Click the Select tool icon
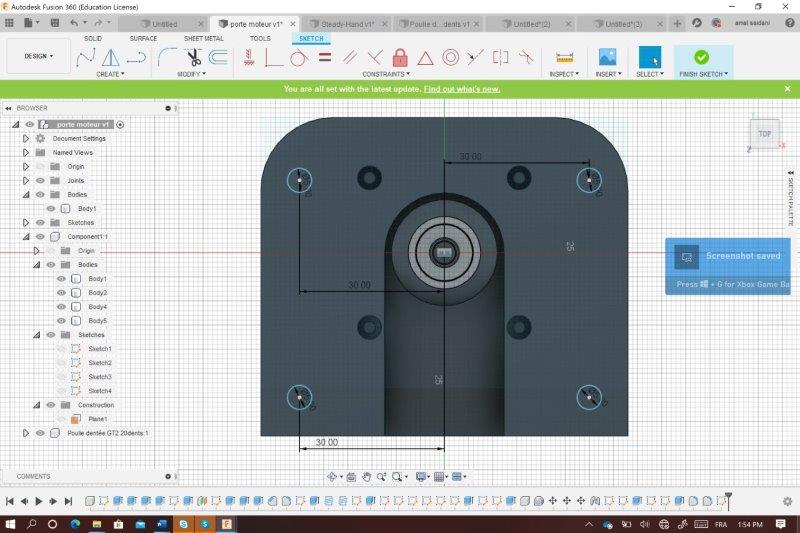The height and width of the screenshot is (533, 800). point(649,57)
